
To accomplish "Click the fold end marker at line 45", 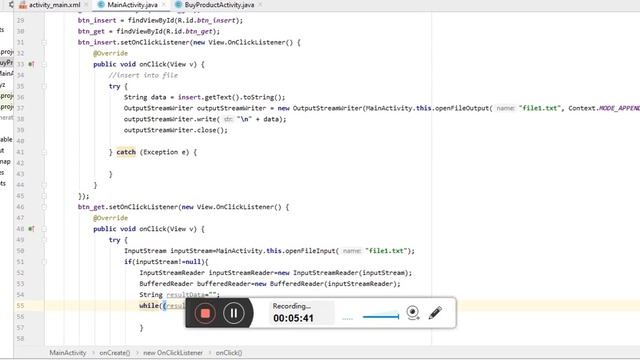I will [x=44, y=196].
